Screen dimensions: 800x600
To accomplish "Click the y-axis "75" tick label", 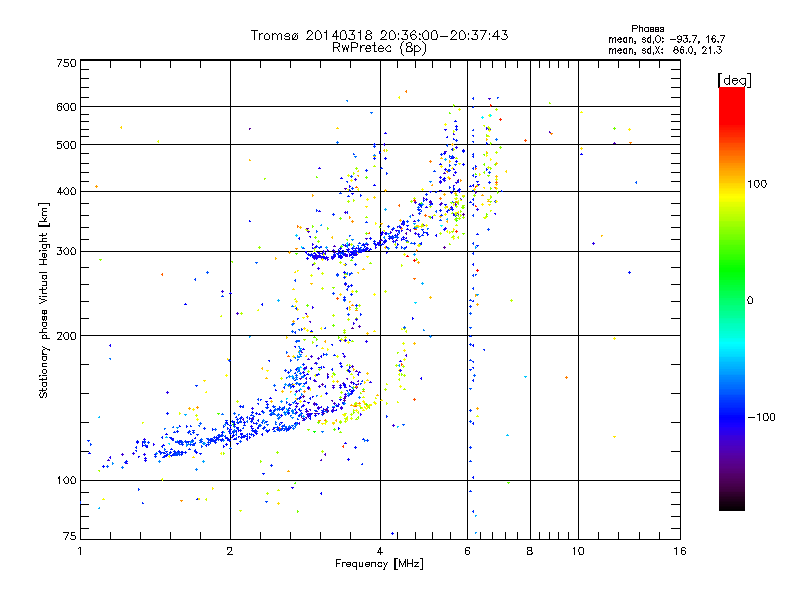I will 70,536.
